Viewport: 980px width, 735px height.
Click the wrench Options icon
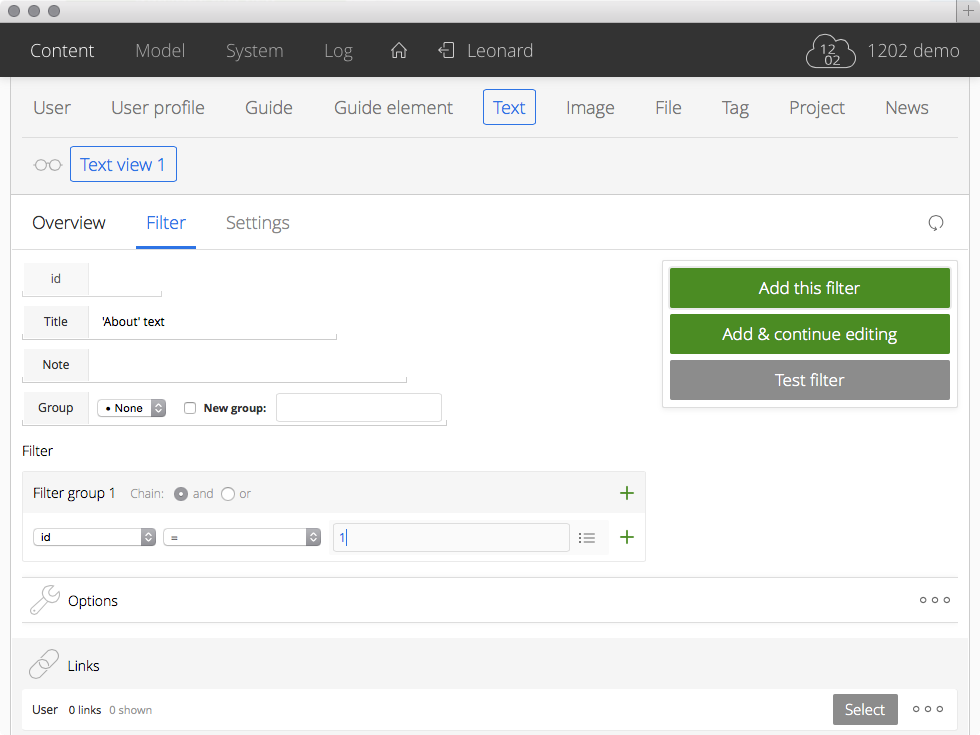(x=44, y=600)
